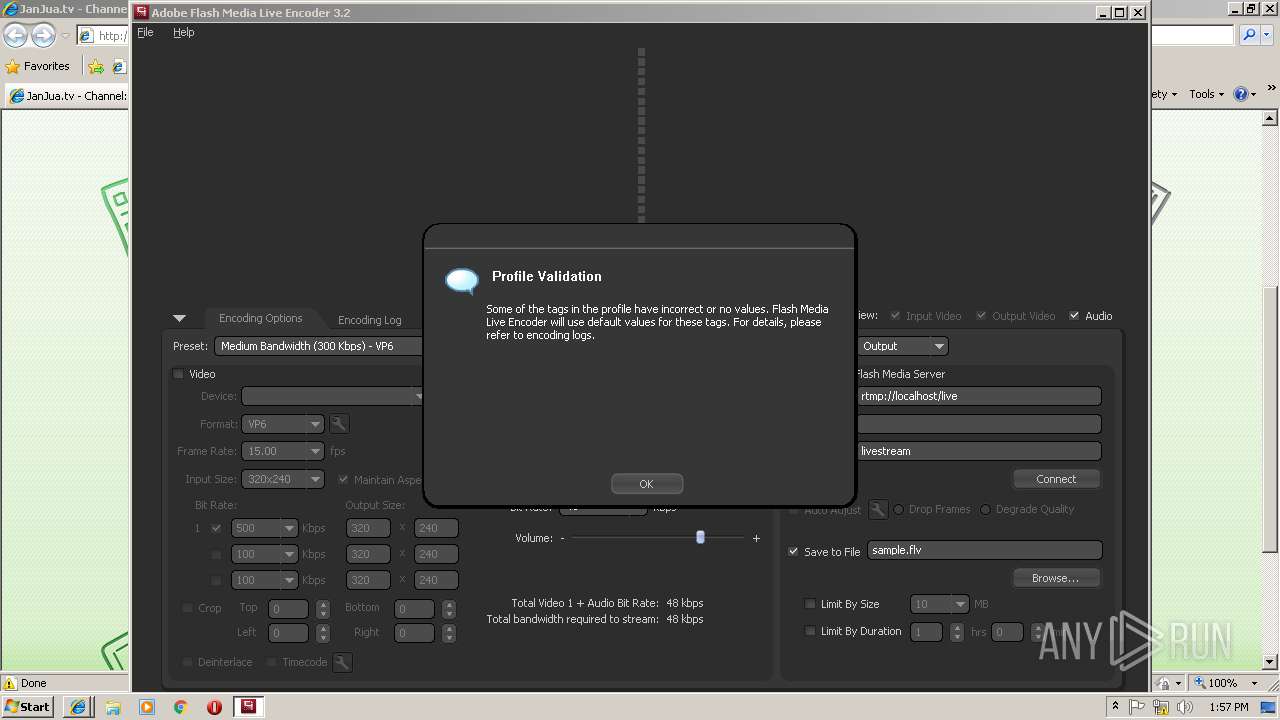Click Flash Media Live Encoder taskbar icon
The image size is (1280, 720).
tap(248, 707)
